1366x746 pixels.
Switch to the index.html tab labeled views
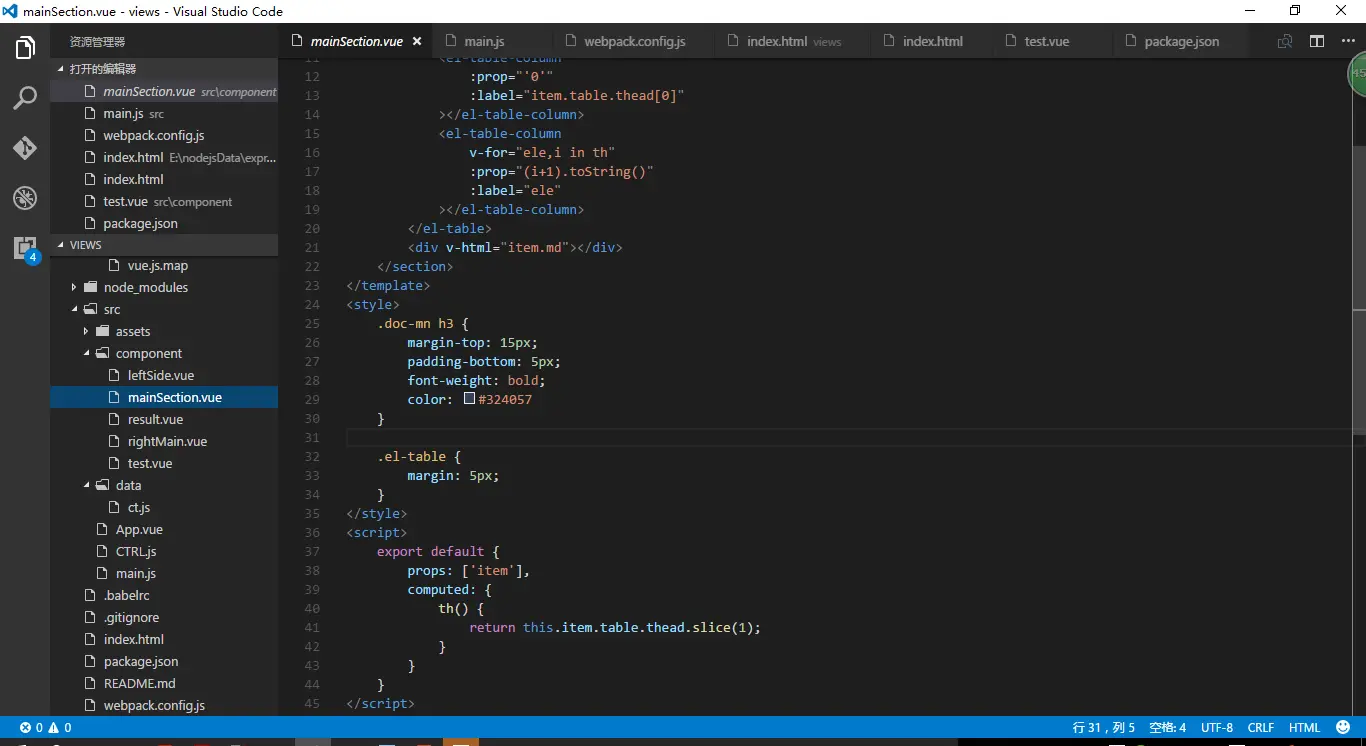794,41
